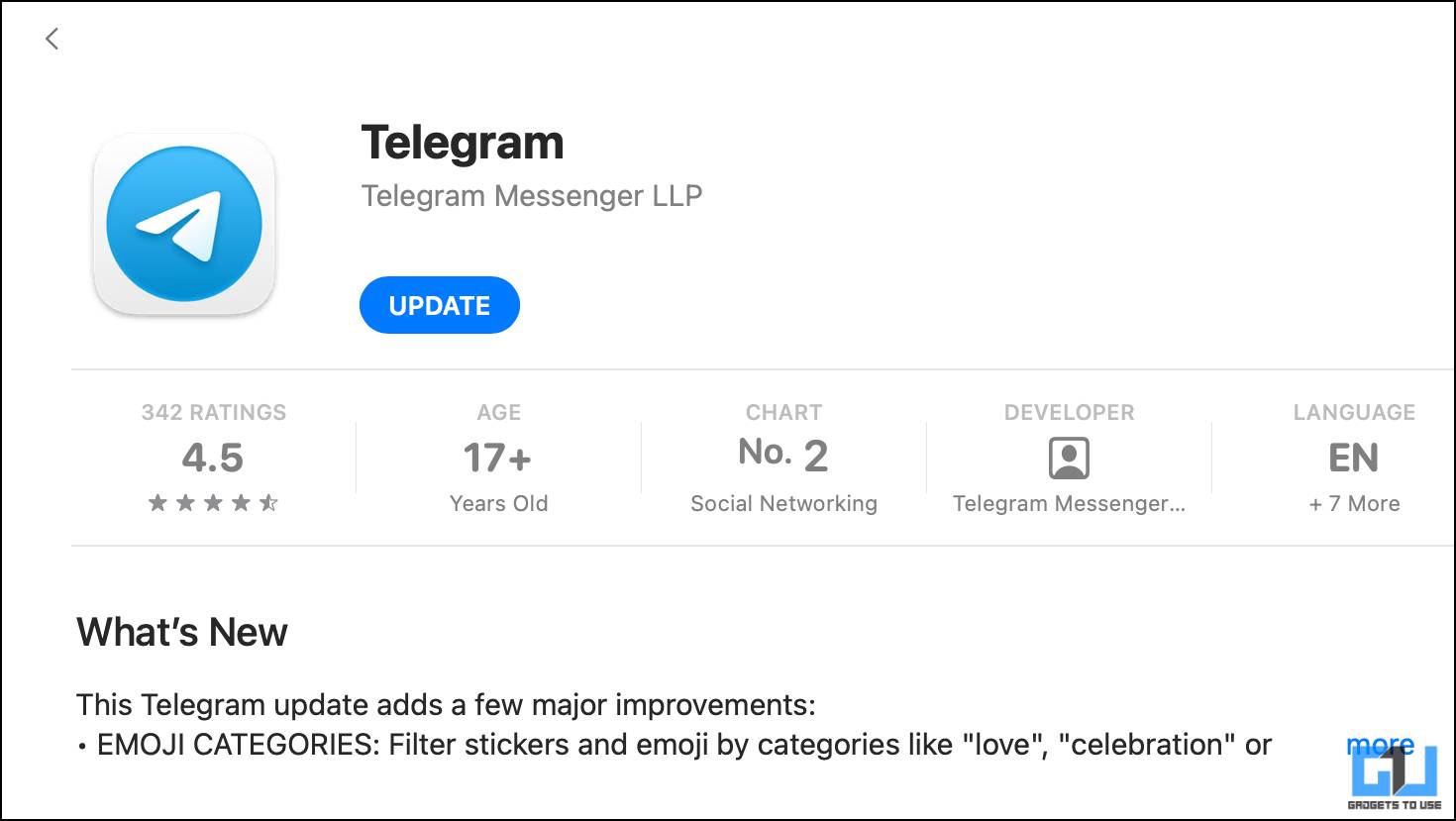Open the developer person icon
This screenshot has height=821, width=1456.
pyautogui.click(x=1069, y=459)
